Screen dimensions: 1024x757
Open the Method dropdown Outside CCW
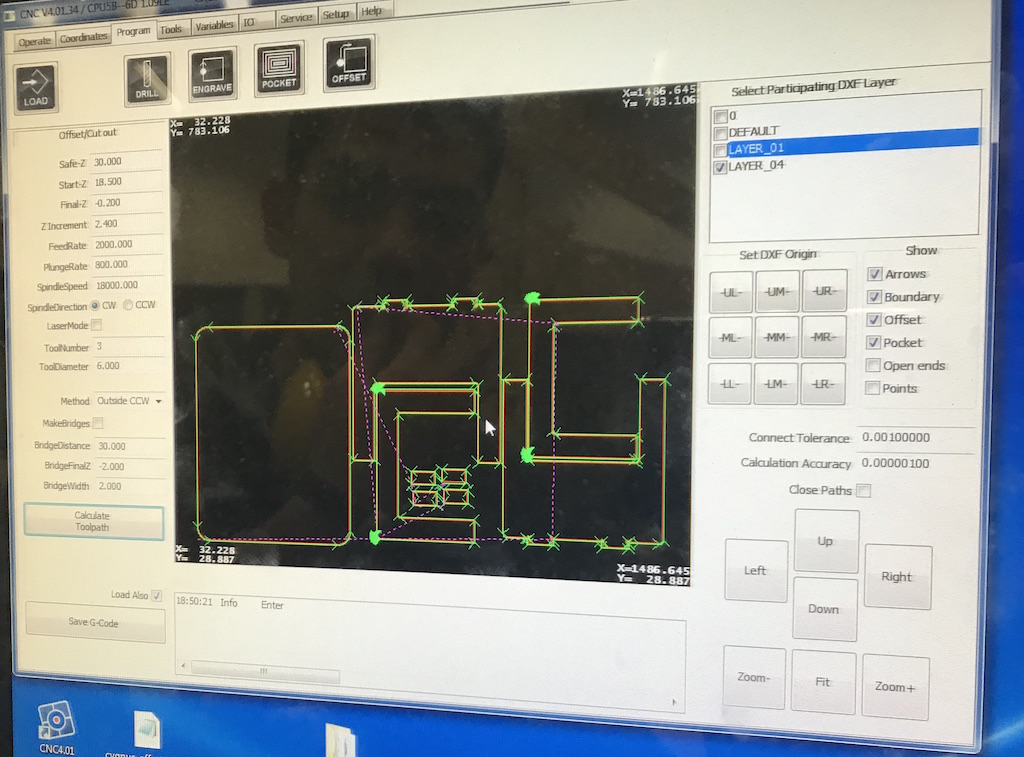129,401
